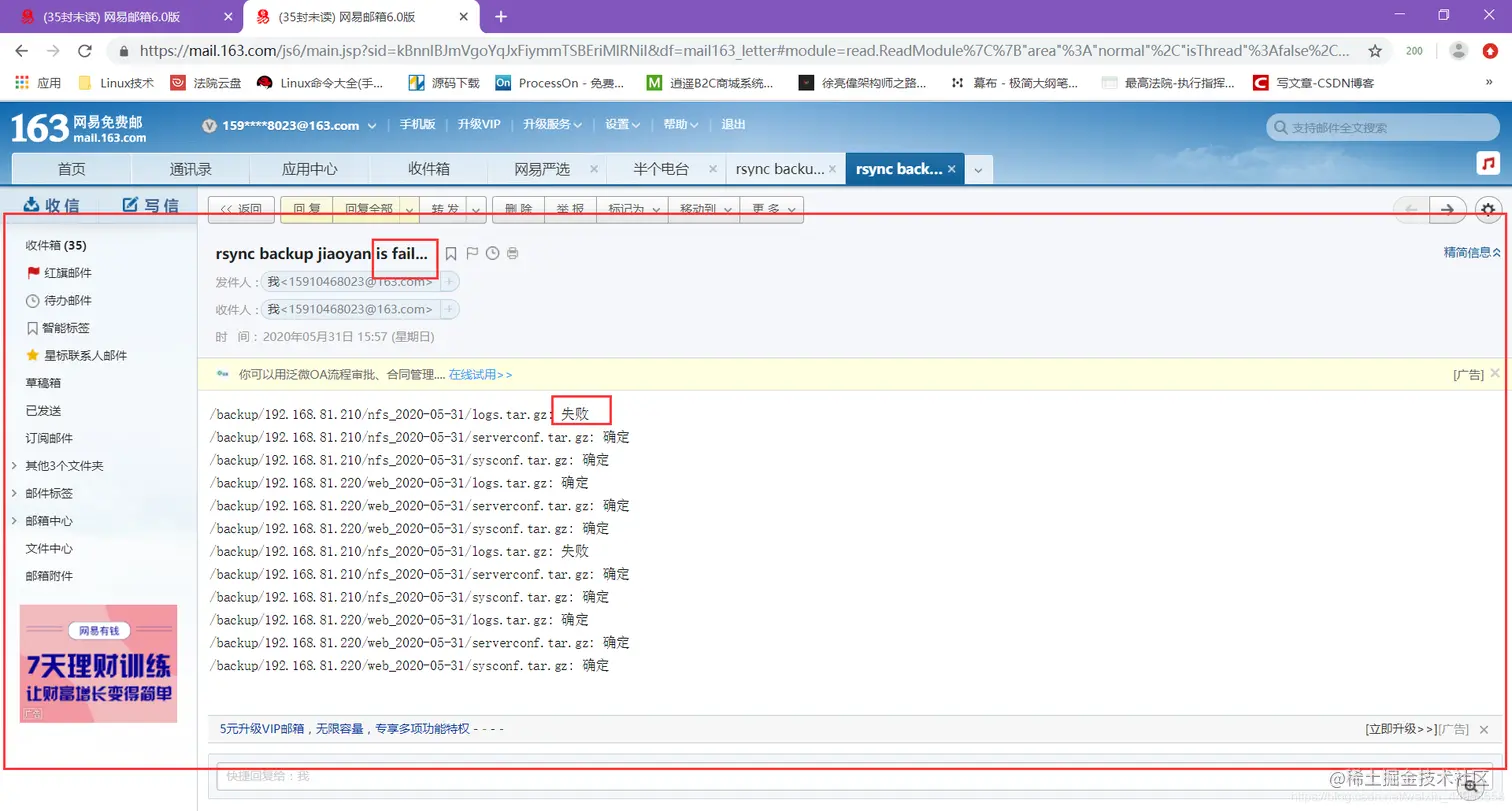
Task: Set a to-do reminder with the clock icon
Action: coord(492,254)
